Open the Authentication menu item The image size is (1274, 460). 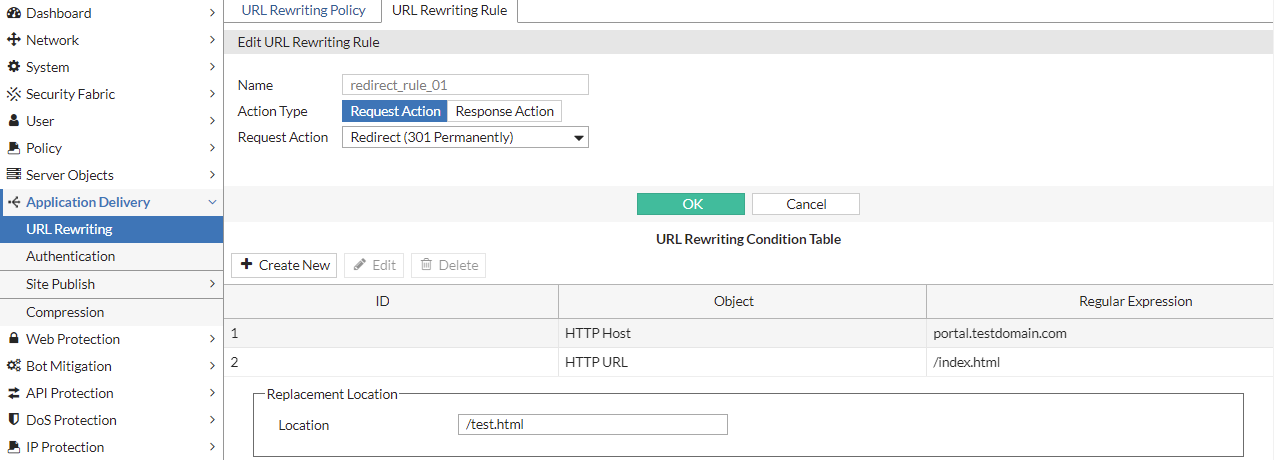coord(70,256)
